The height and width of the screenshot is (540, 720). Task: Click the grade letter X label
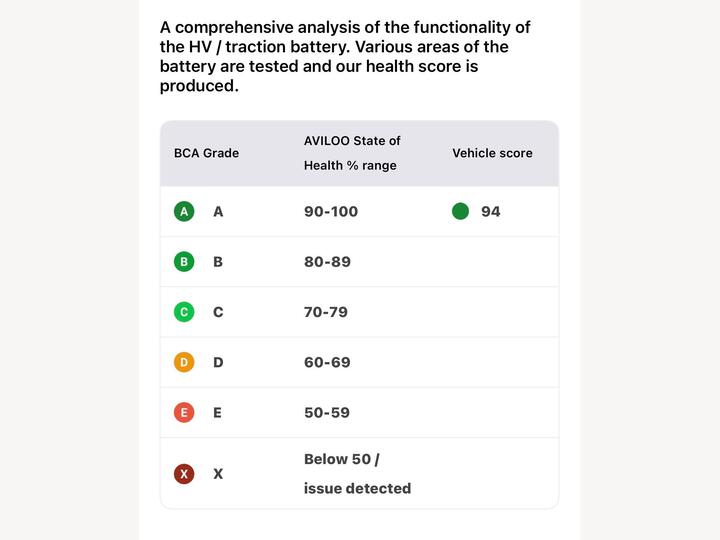coord(218,474)
